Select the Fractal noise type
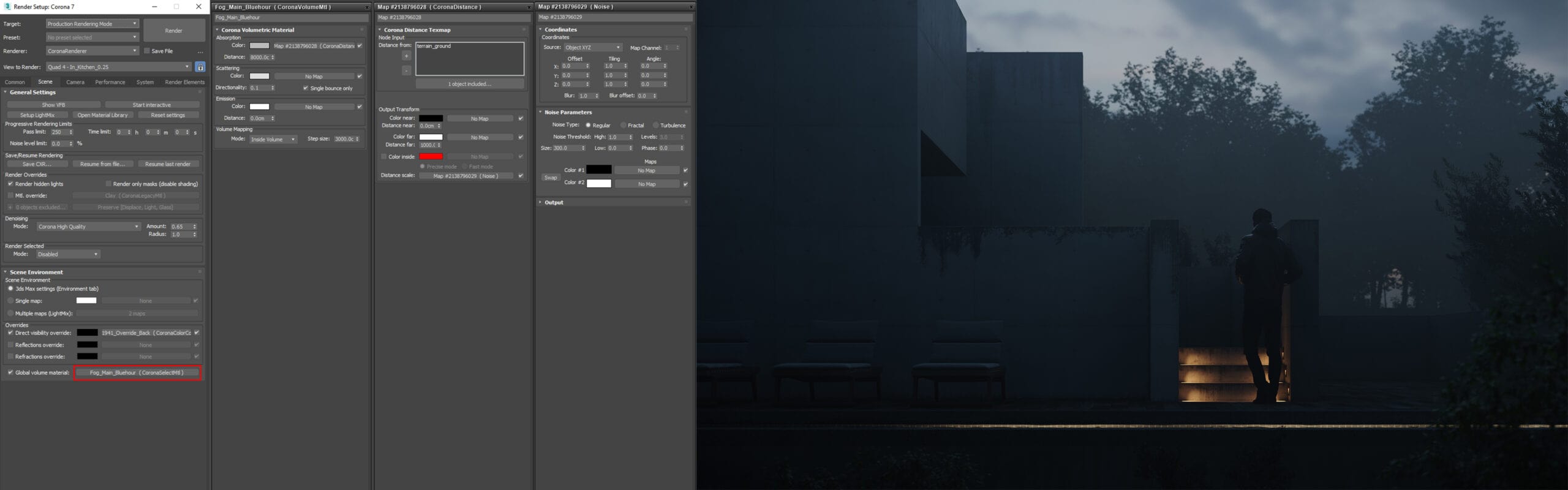 624,126
